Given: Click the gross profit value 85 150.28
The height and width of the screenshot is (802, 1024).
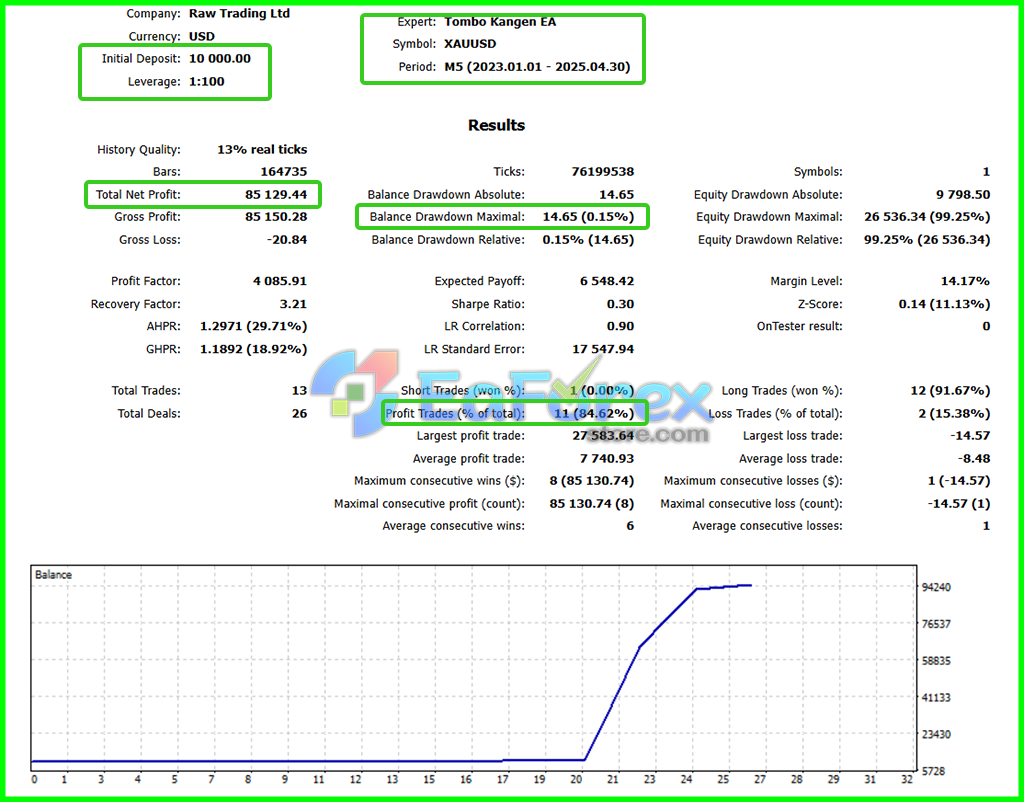Looking at the screenshot, I should click(x=276, y=217).
